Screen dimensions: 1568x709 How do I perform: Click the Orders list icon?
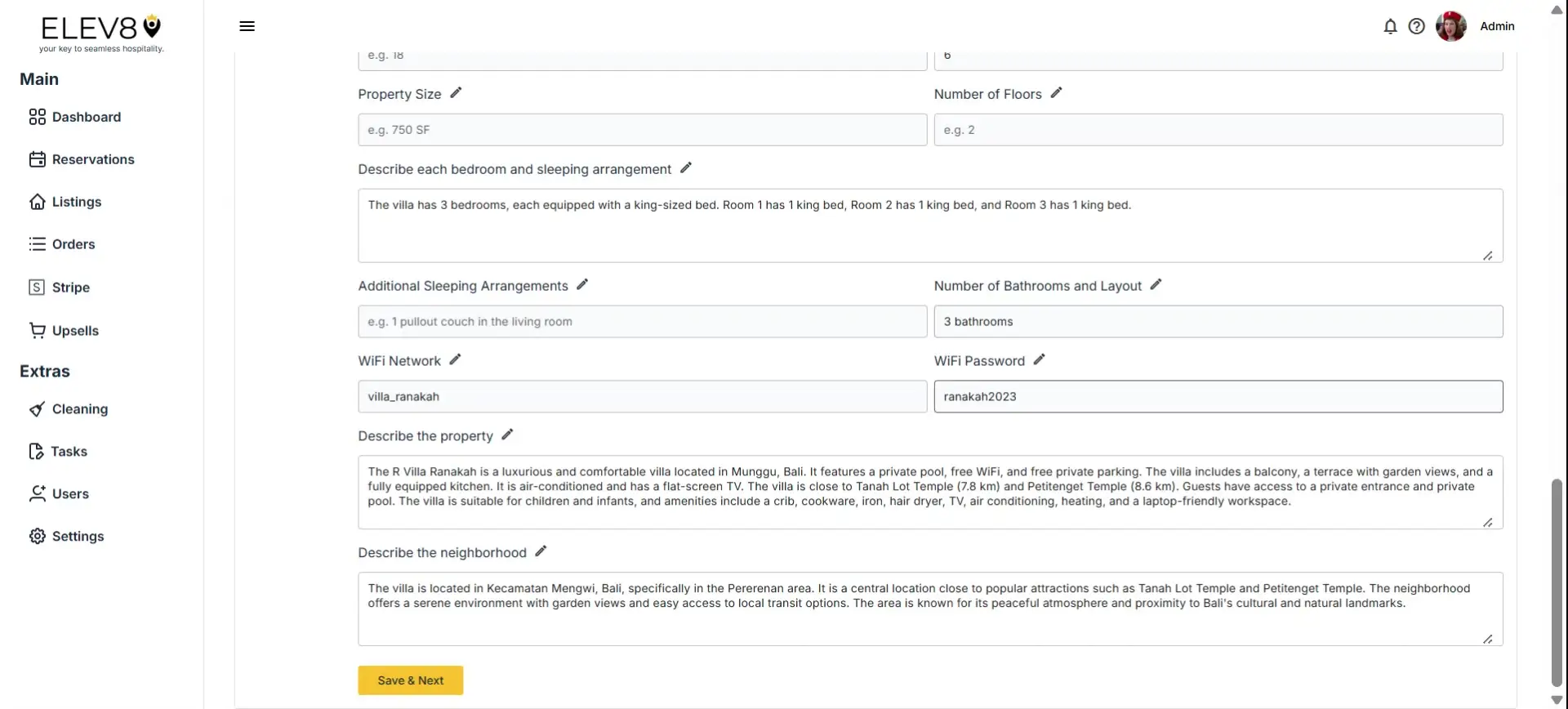coord(37,244)
